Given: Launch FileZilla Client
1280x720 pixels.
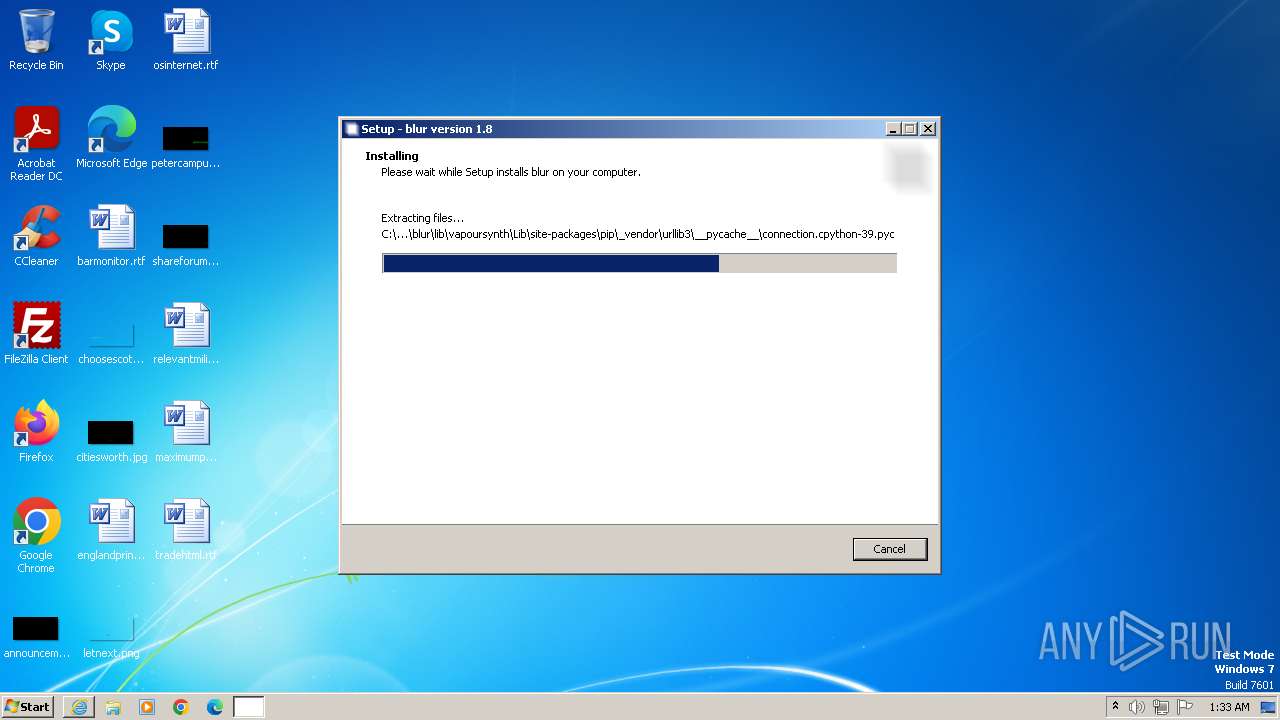Looking at the screenshot, I should [36, 335].
